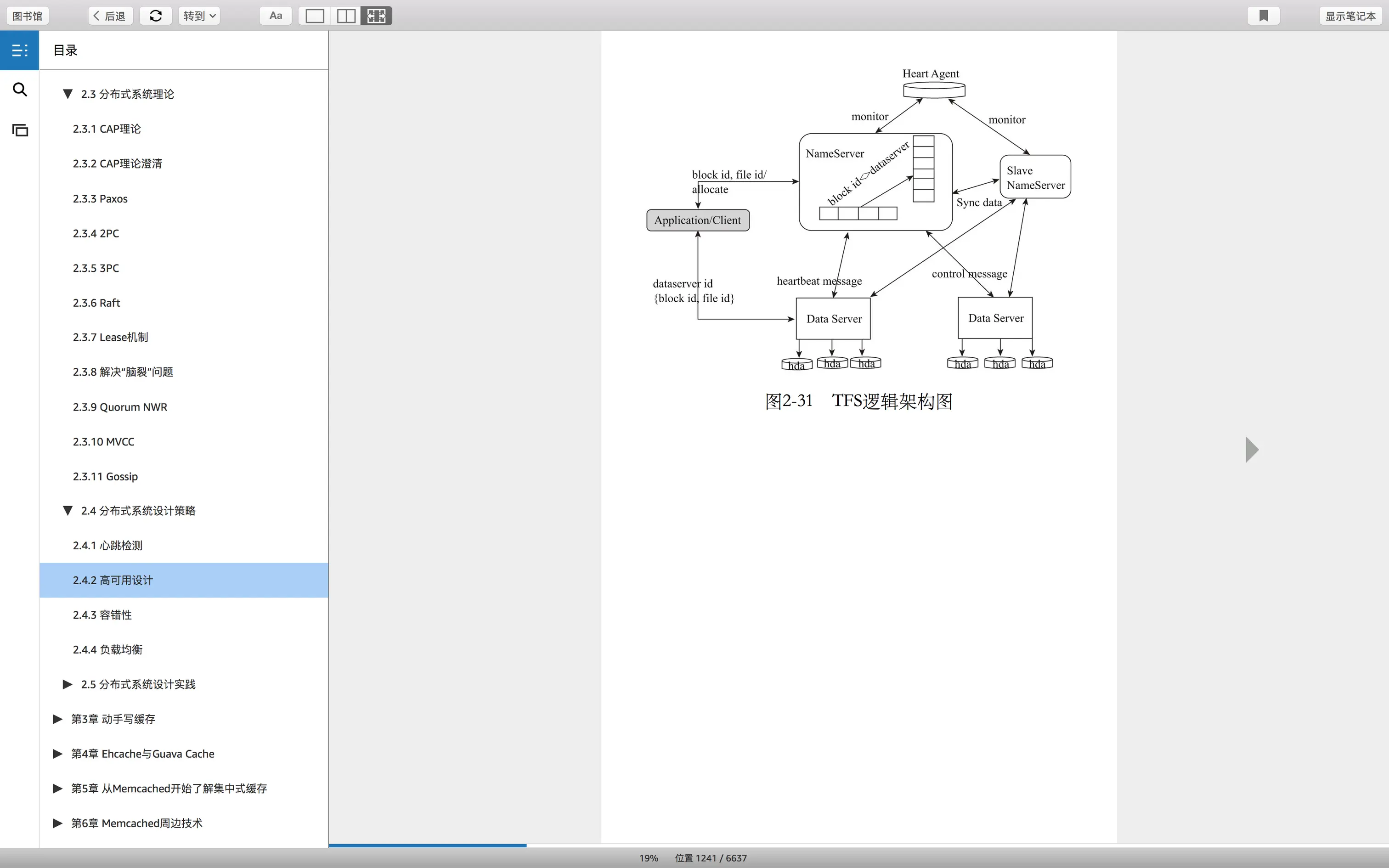
Task: Expand the 2.5 分布式系统设计实践 section
Action: pos(67,684)
